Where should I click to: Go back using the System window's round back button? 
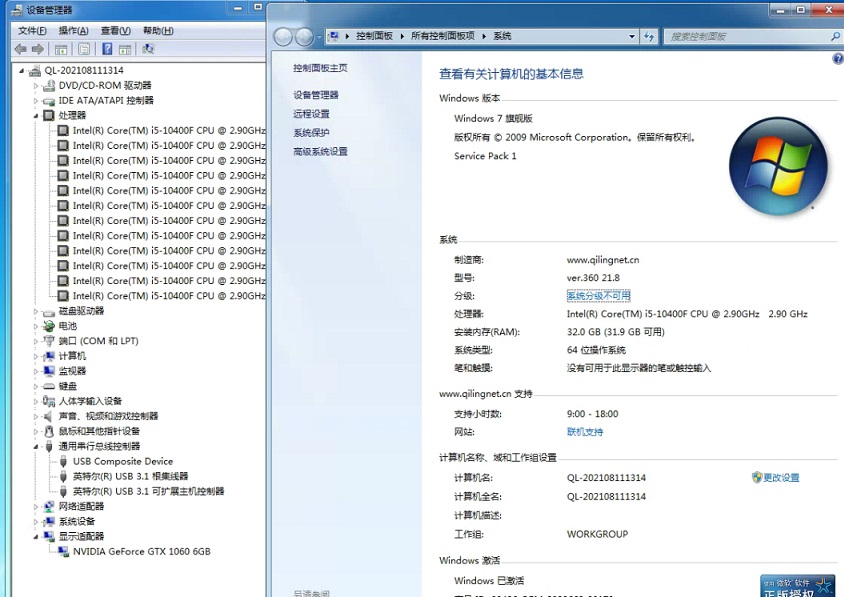[x=283, y=37]
